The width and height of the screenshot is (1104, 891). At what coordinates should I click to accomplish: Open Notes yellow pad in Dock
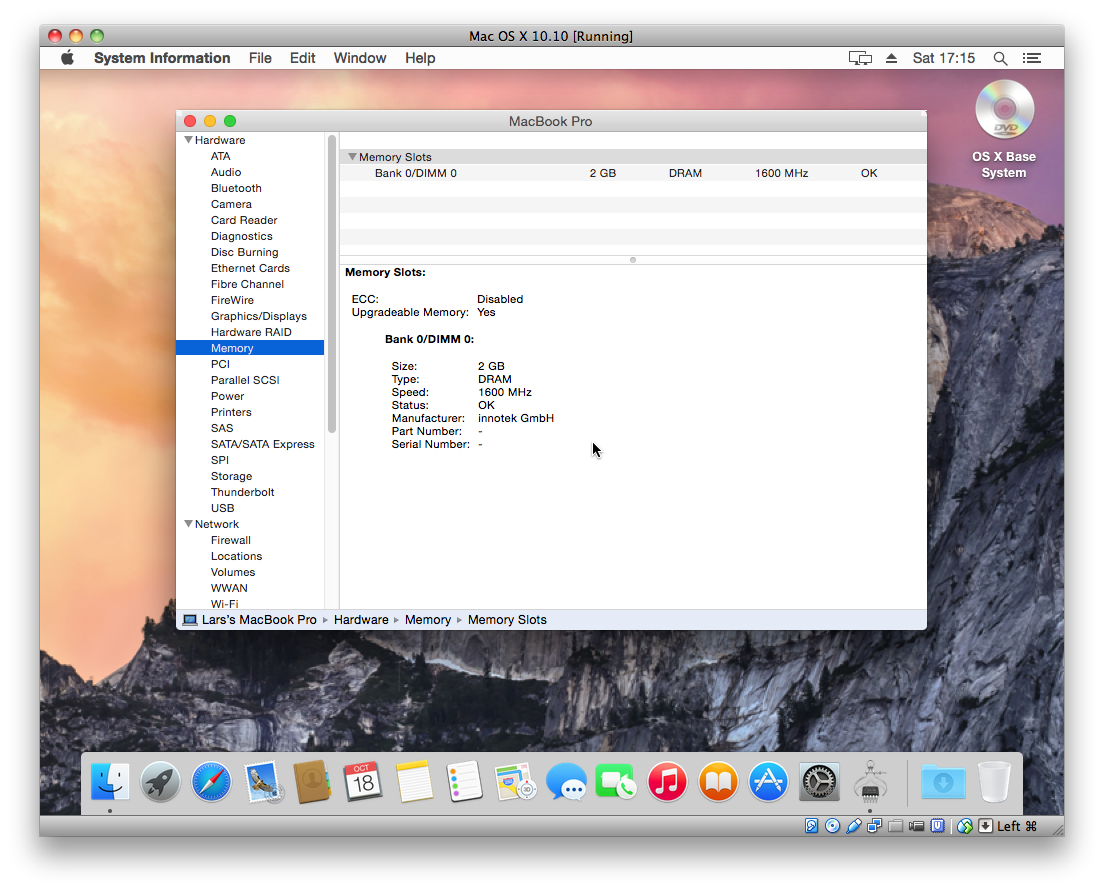414,782
